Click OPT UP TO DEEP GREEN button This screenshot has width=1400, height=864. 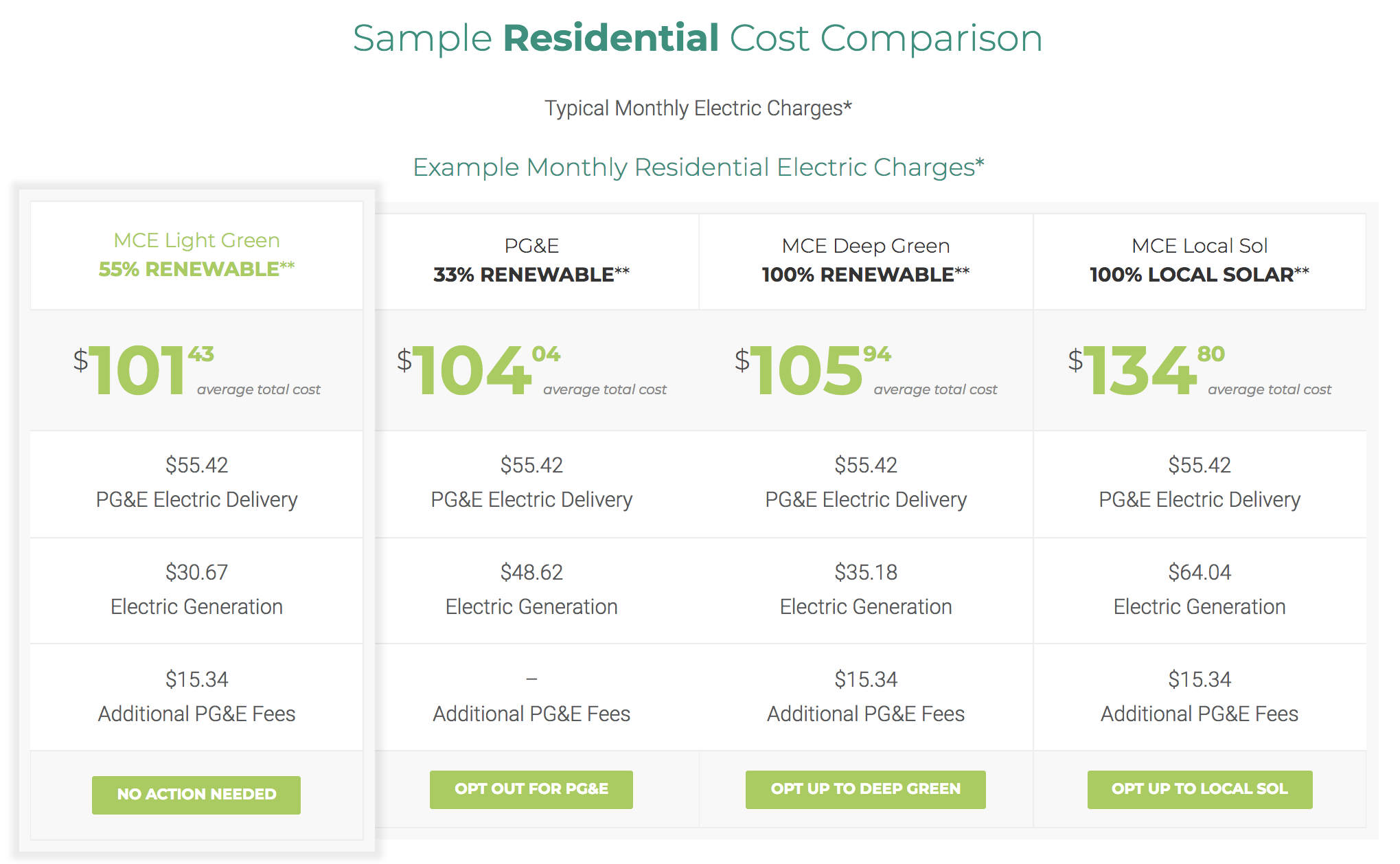[x=865, y=789]
